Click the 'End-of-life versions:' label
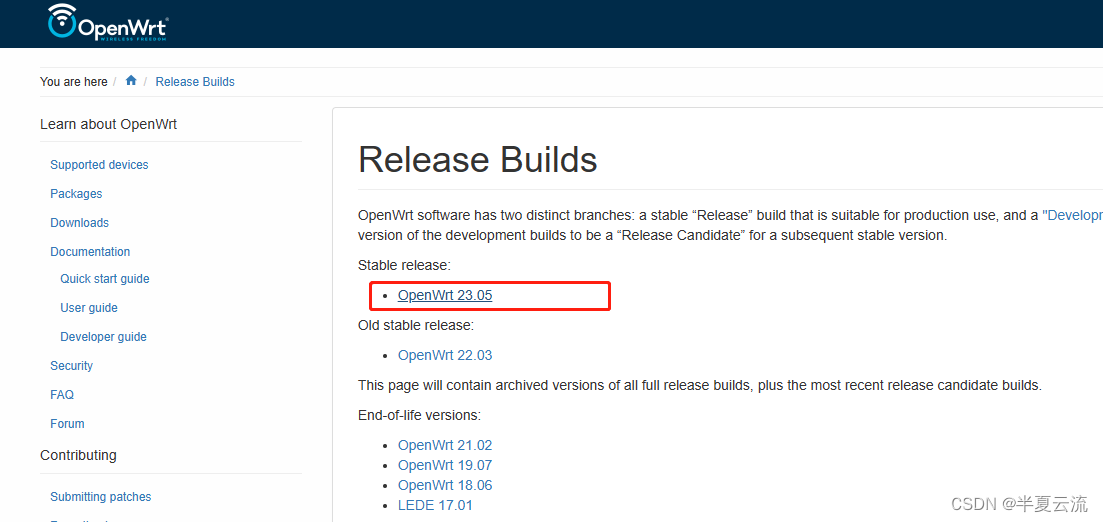The height and width of the screenshot is (522, 1103). 419,415
